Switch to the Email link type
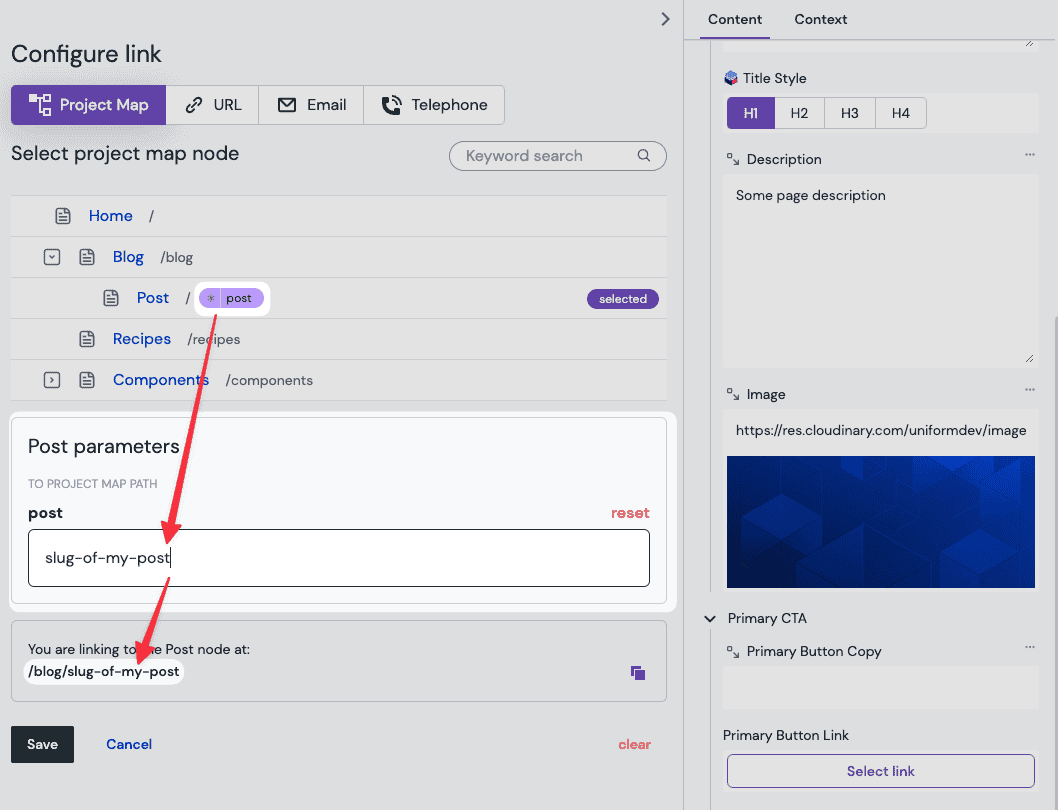1058x810 pixels. [x=311, y=105]
